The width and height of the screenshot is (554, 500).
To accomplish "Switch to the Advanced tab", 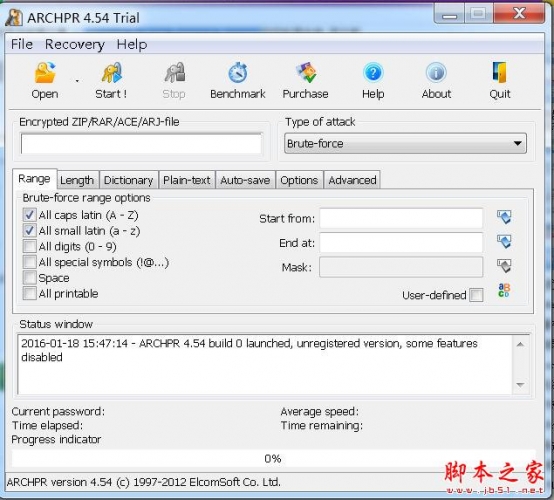I will (x=352, y=180).
